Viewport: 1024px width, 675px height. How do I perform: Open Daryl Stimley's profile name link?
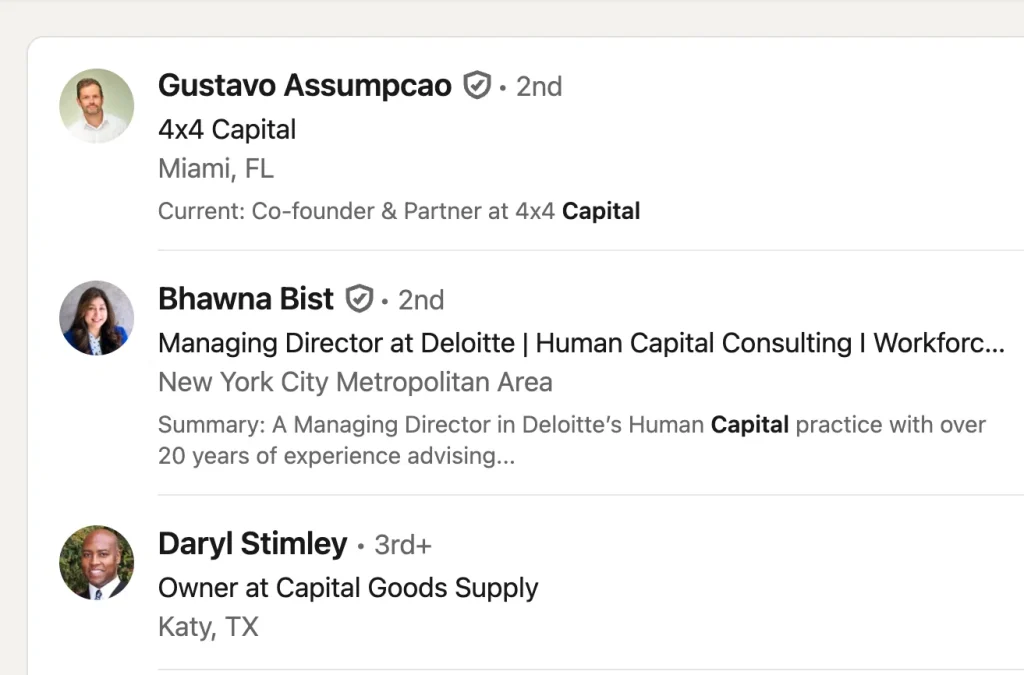click(252, 544)
